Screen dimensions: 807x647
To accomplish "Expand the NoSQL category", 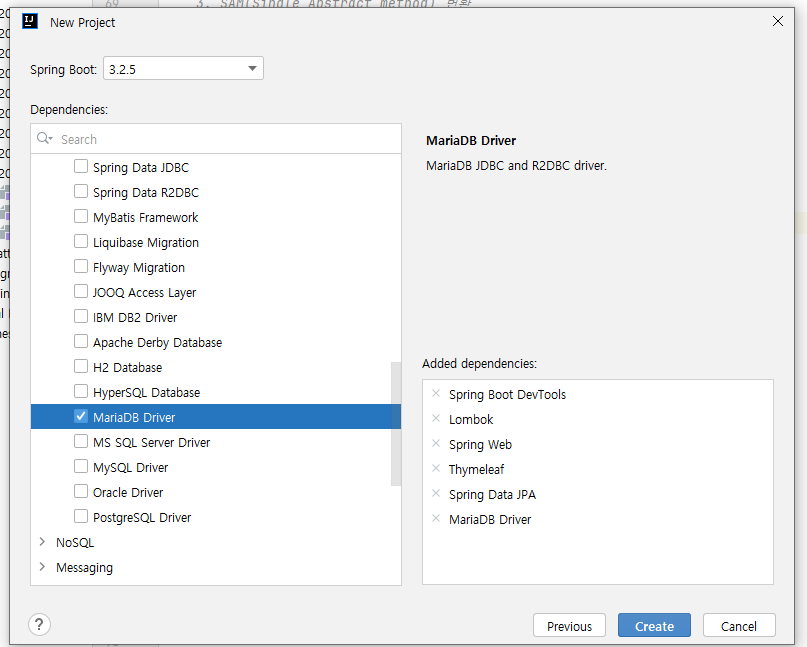I will click(x=42, y=541).
